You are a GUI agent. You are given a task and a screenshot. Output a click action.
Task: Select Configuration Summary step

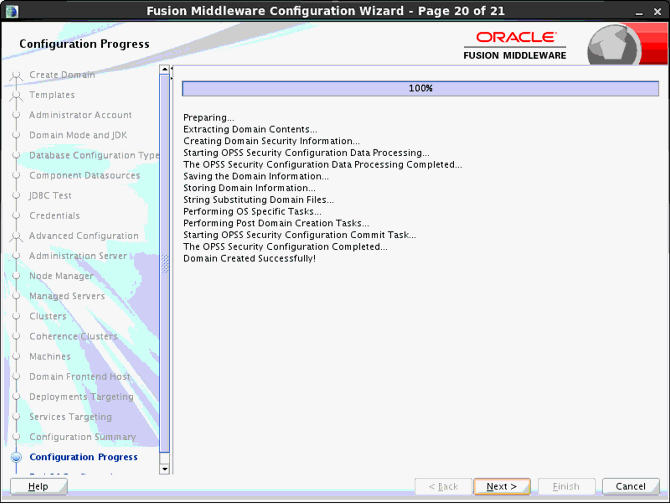[x=82, y=437]
